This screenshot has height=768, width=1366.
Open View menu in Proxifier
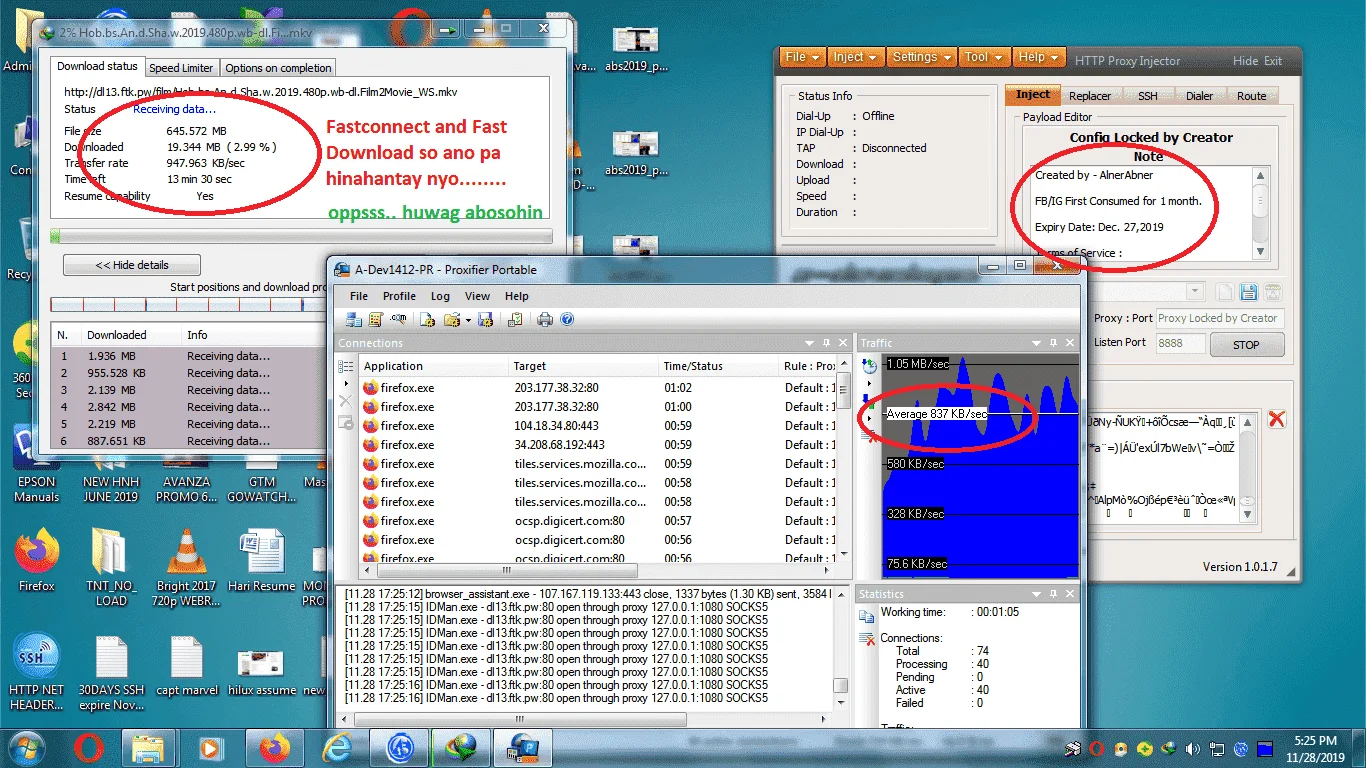point(477,296)
